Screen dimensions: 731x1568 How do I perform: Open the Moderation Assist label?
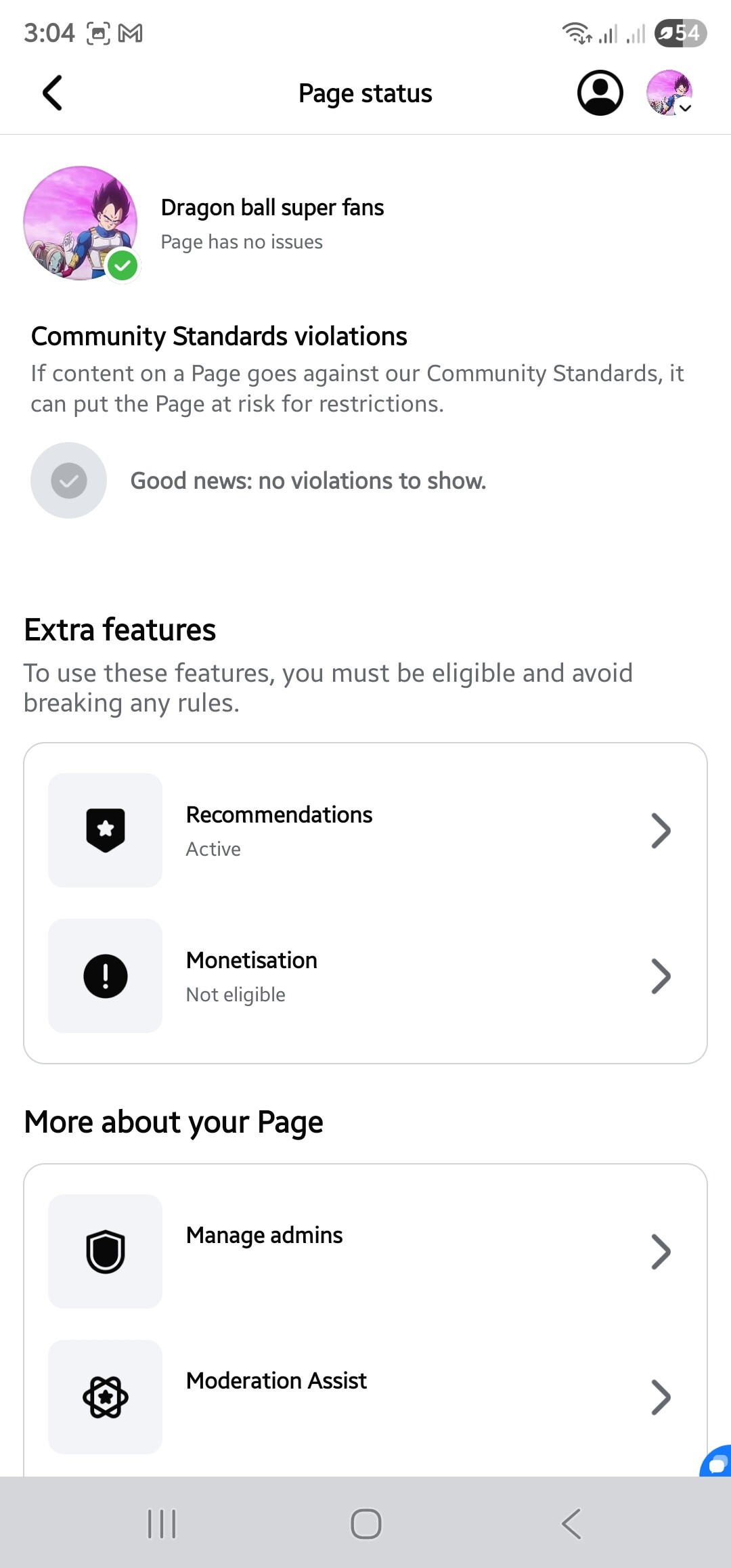(x=276, y=1381)
